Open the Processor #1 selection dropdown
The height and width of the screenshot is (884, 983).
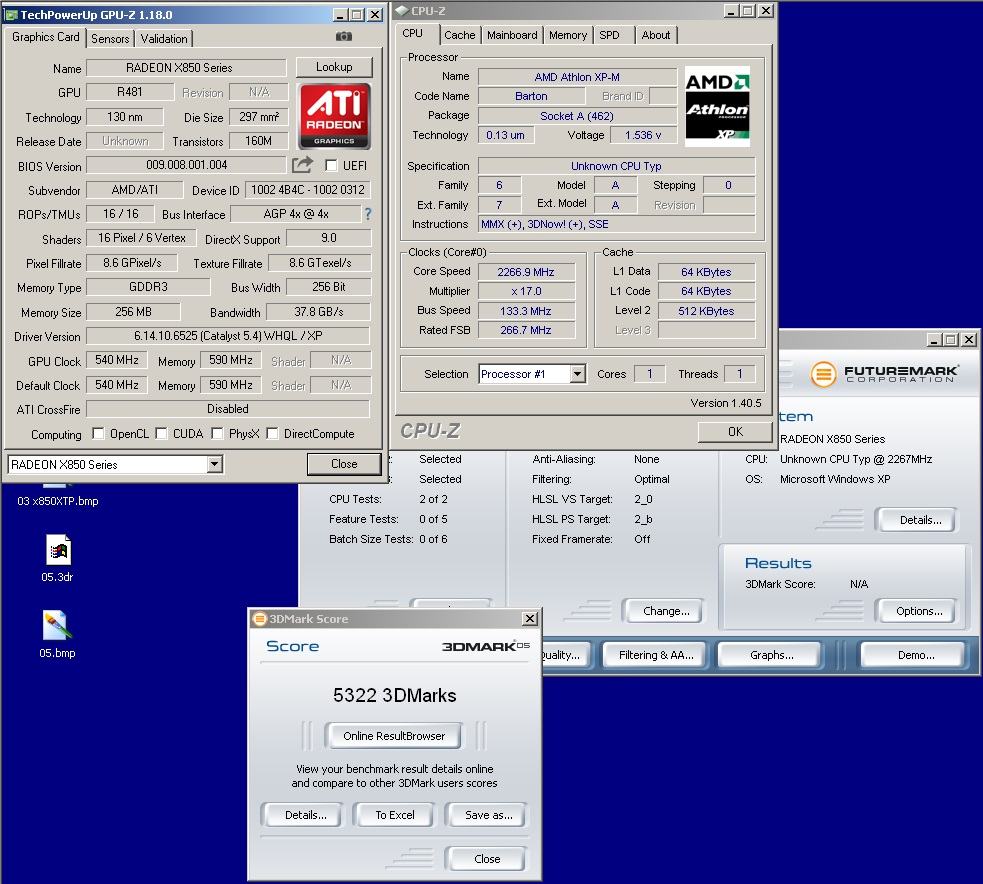pos(577,374)
